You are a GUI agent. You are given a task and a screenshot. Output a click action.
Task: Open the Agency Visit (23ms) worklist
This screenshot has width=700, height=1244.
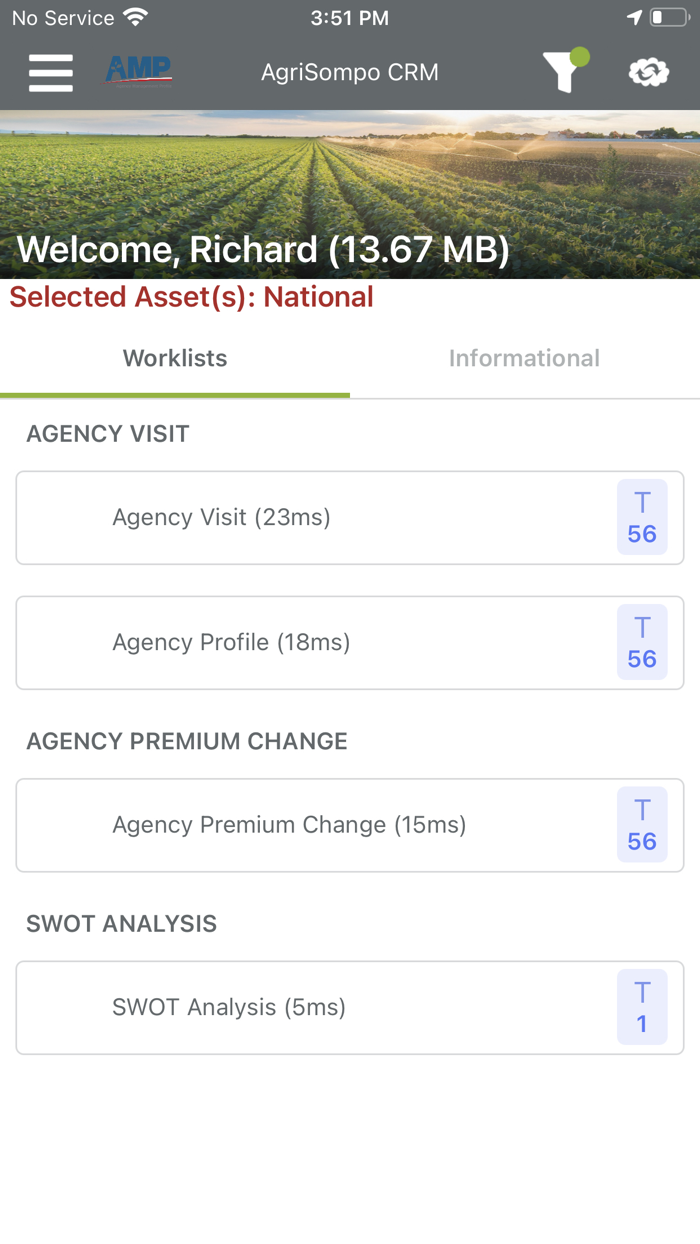pyautogui.click(x=300, y=517)
